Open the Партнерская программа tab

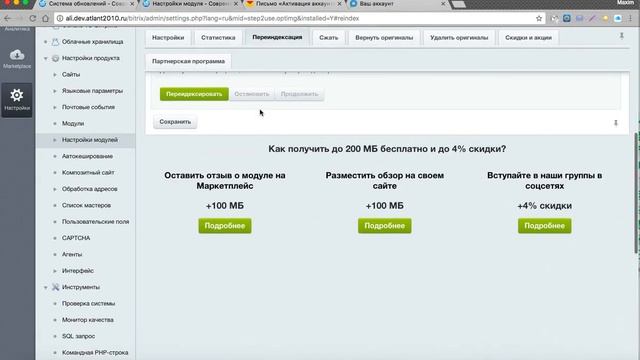(x=188, y=61)
